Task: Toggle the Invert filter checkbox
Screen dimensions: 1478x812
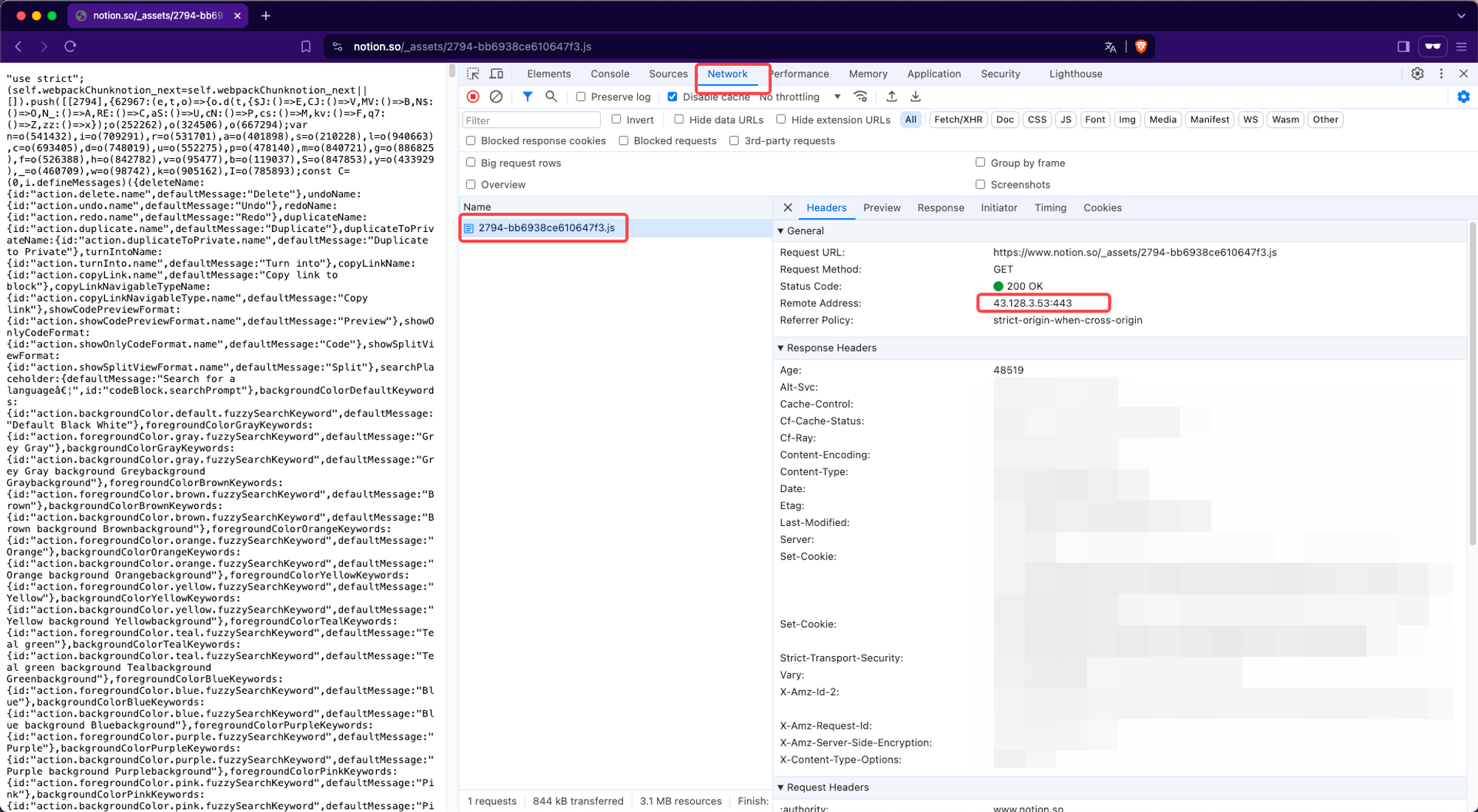Action: pos(617,119)
